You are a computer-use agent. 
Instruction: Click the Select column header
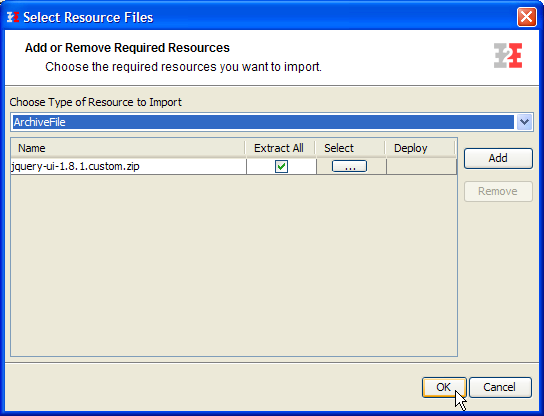pyautogui.click(x=350, y=148)
